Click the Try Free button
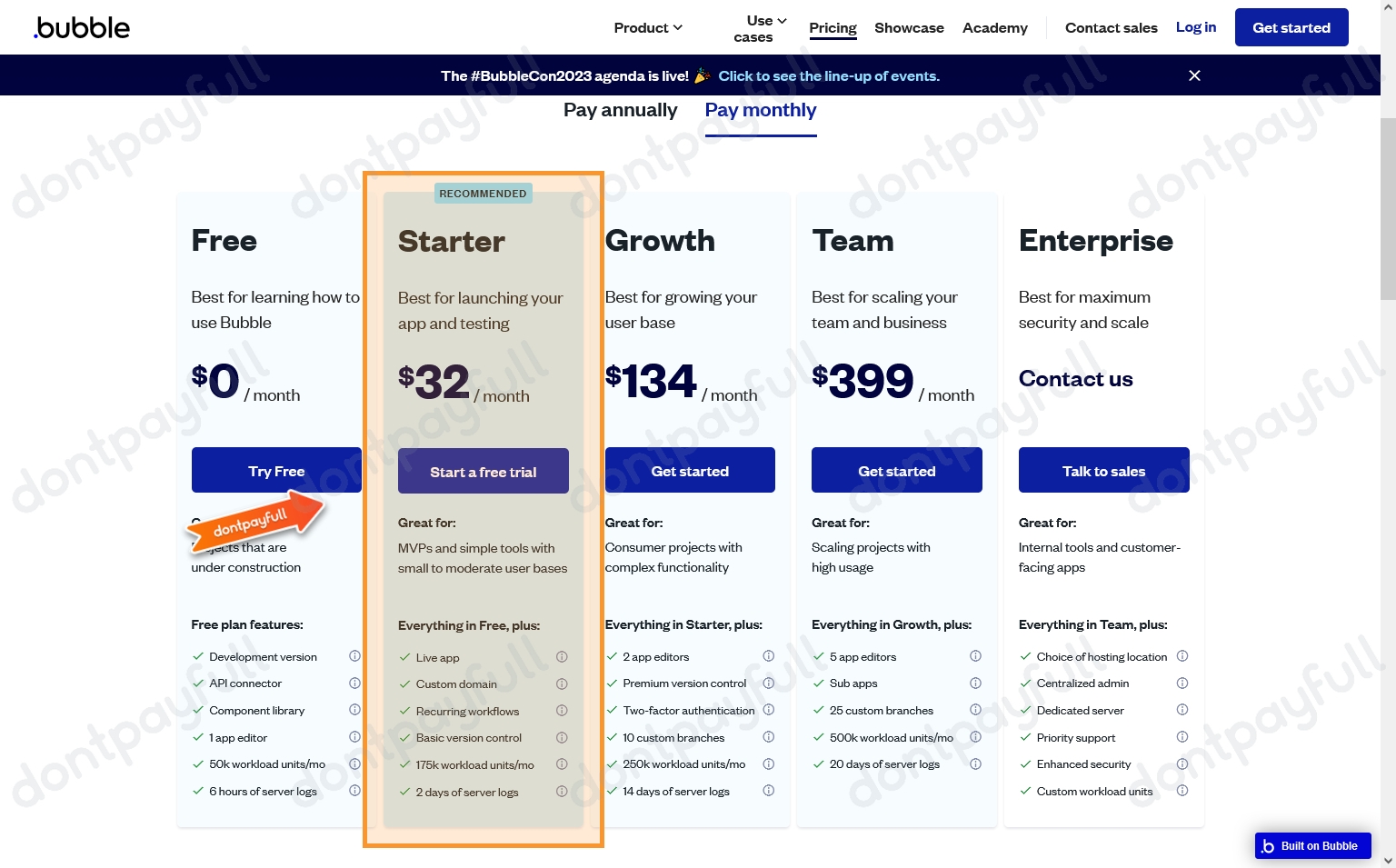The width and height of the screenshot is (1396, 868). 276,470
